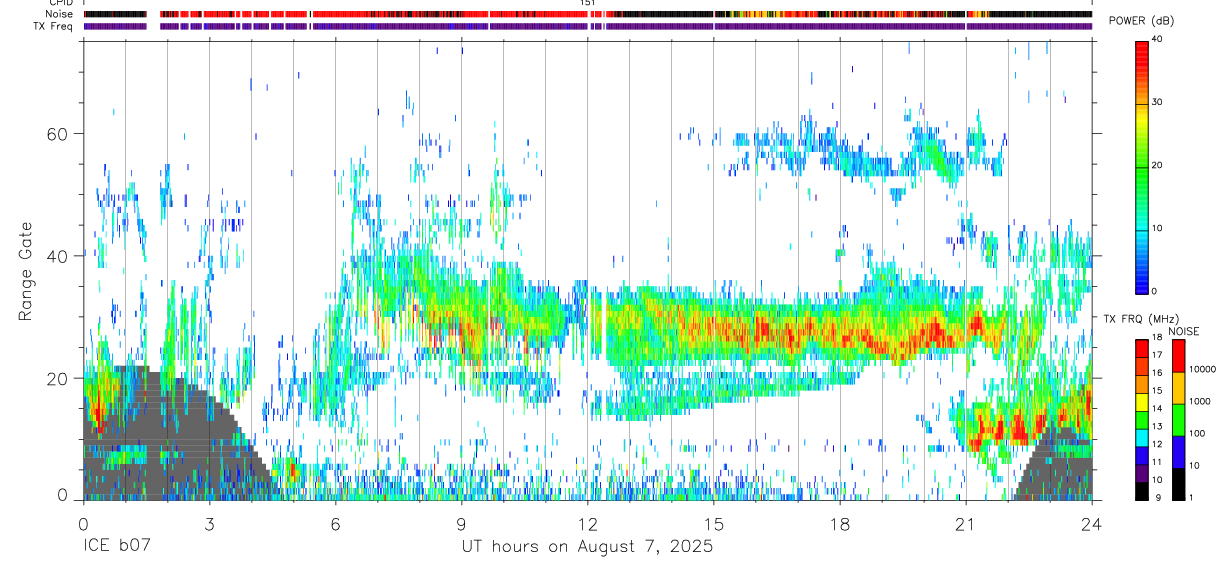
Task: Click power legend value 40
Action: (x=1156, y=39)
